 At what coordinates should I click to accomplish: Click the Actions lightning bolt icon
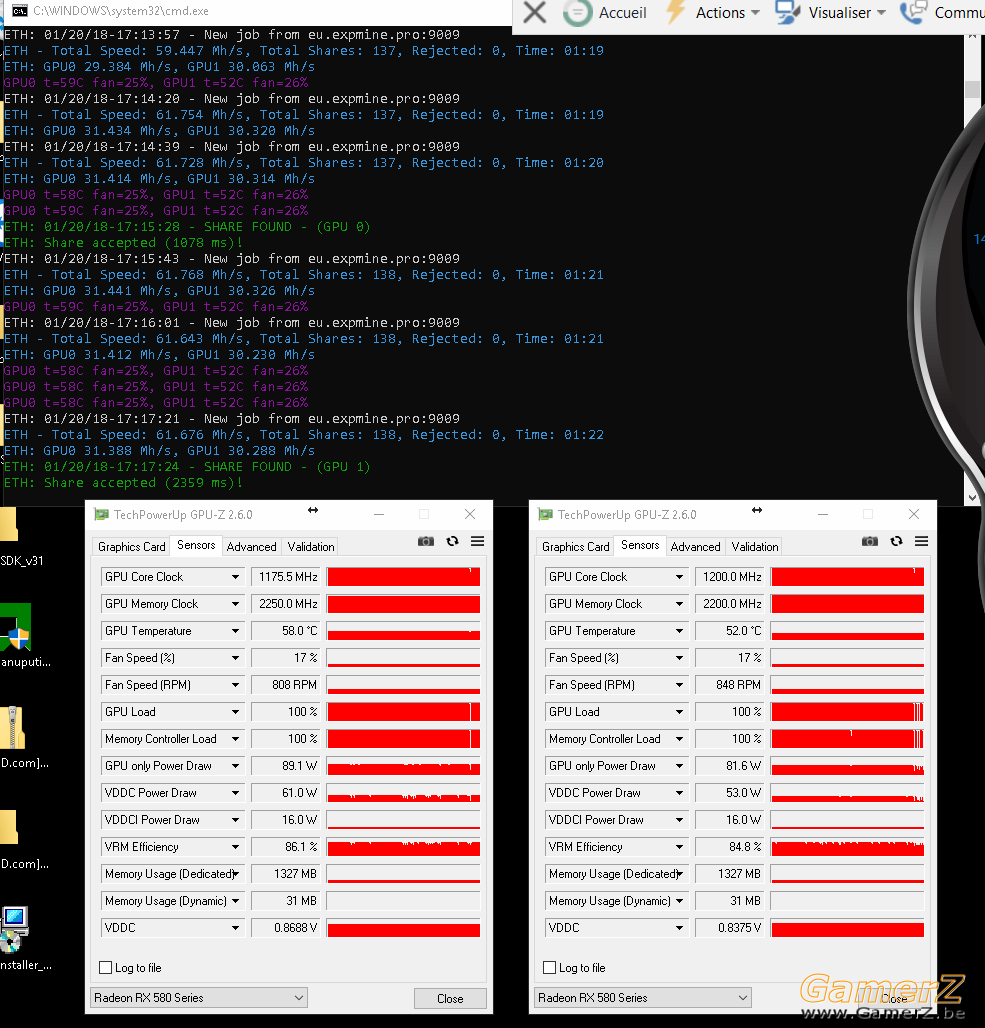(675, 12)
